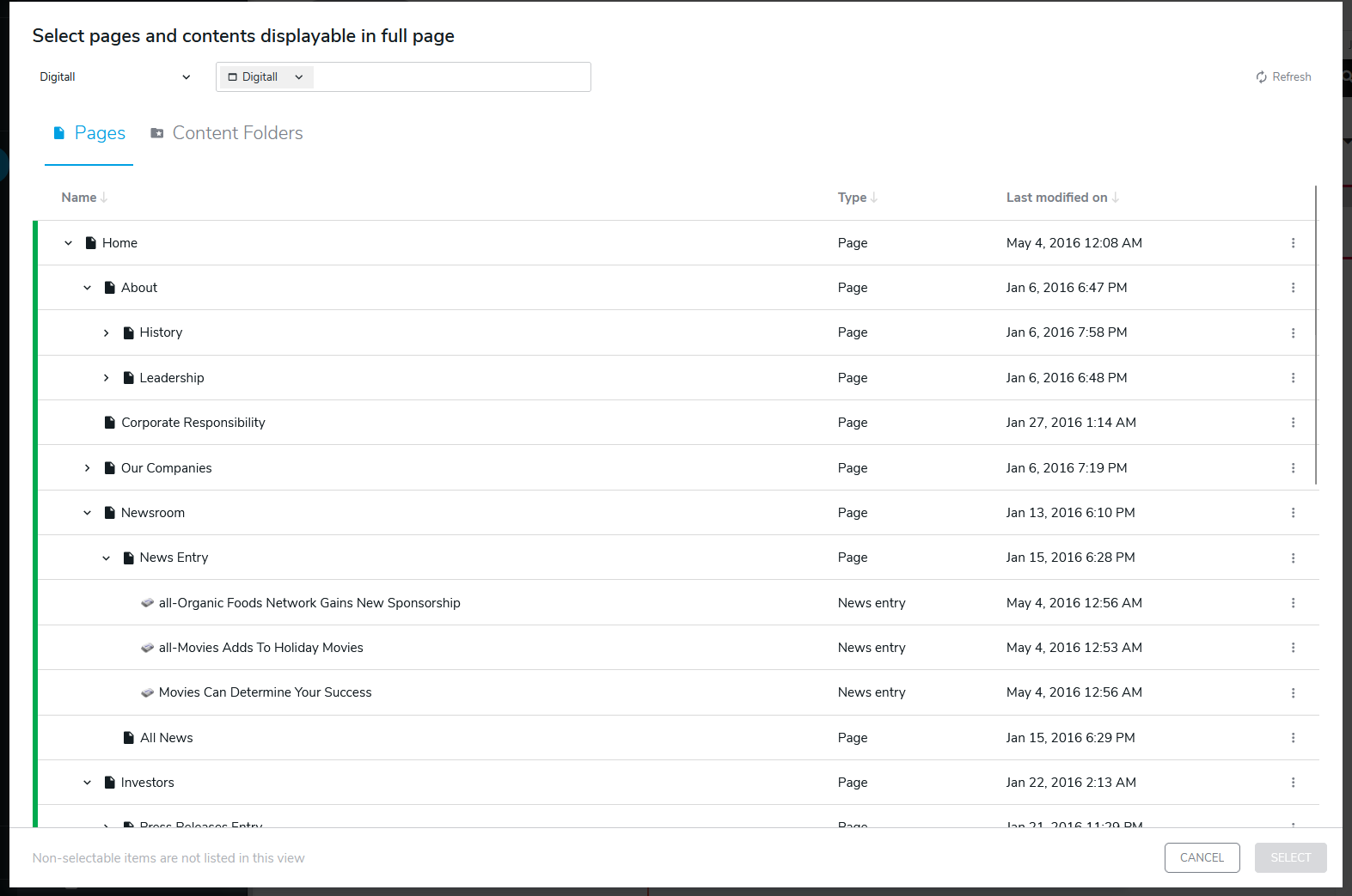Click the news entry icon for all-Movies Adds To Holiday Movies

(x=148, y=648)
